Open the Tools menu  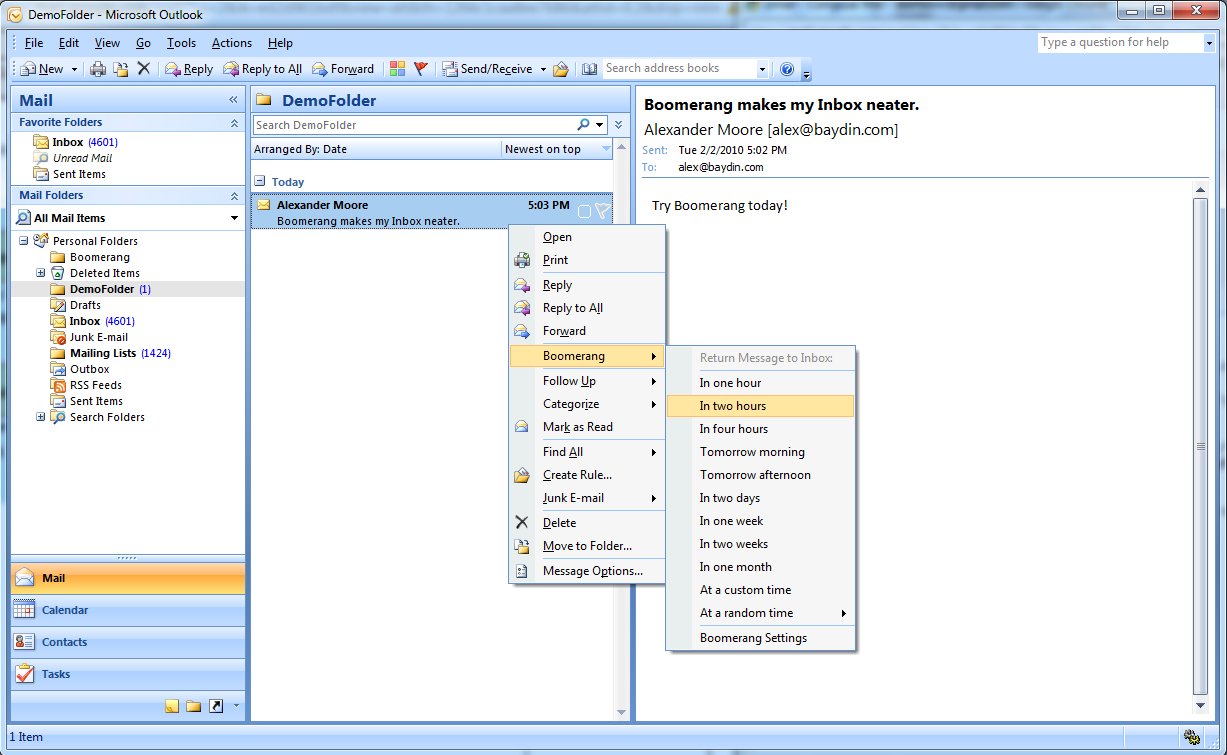pyautogui.click(x=181, y=42)
